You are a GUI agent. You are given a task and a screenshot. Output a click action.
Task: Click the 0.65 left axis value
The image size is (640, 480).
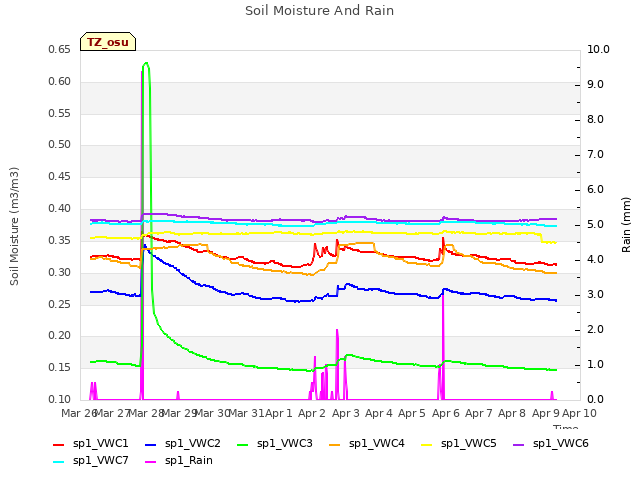60,50
